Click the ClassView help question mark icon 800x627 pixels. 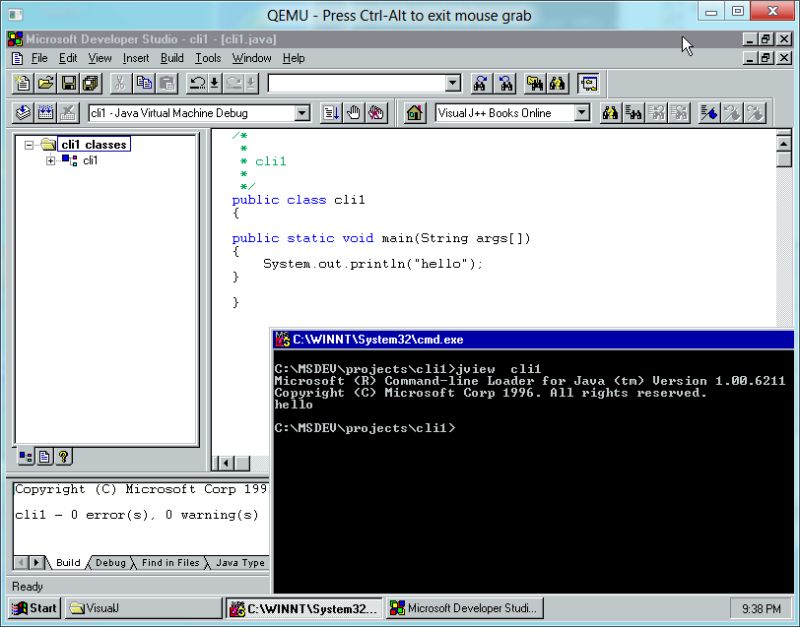[x=63, y=457]
